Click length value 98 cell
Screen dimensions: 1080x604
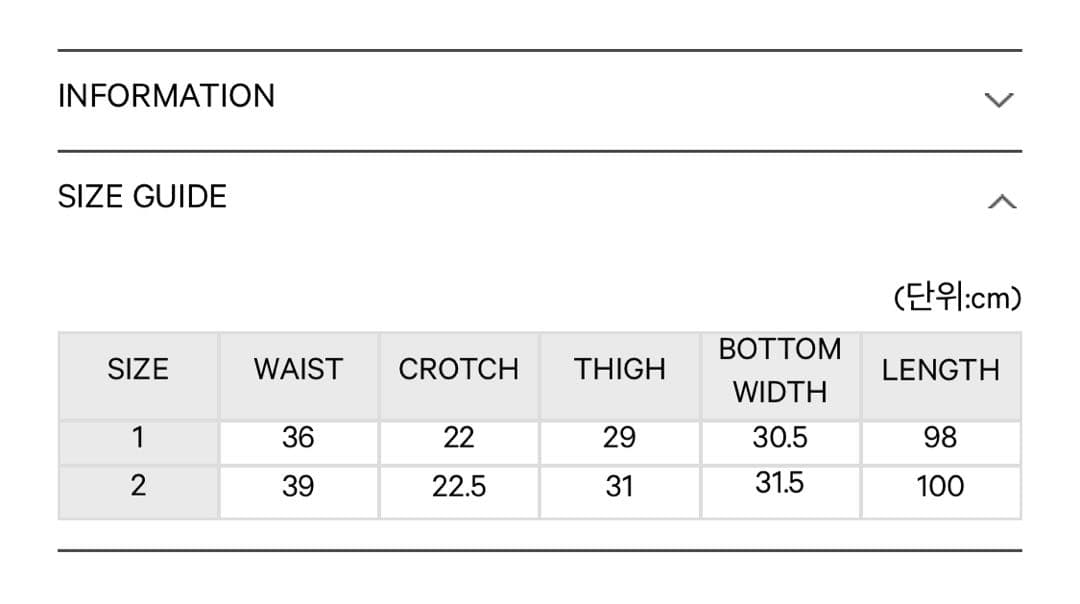(x=940, y=438)
